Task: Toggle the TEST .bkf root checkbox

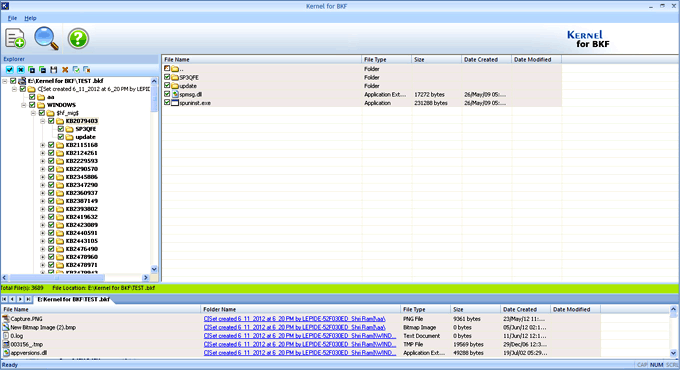Action: (x=13, y=81)
